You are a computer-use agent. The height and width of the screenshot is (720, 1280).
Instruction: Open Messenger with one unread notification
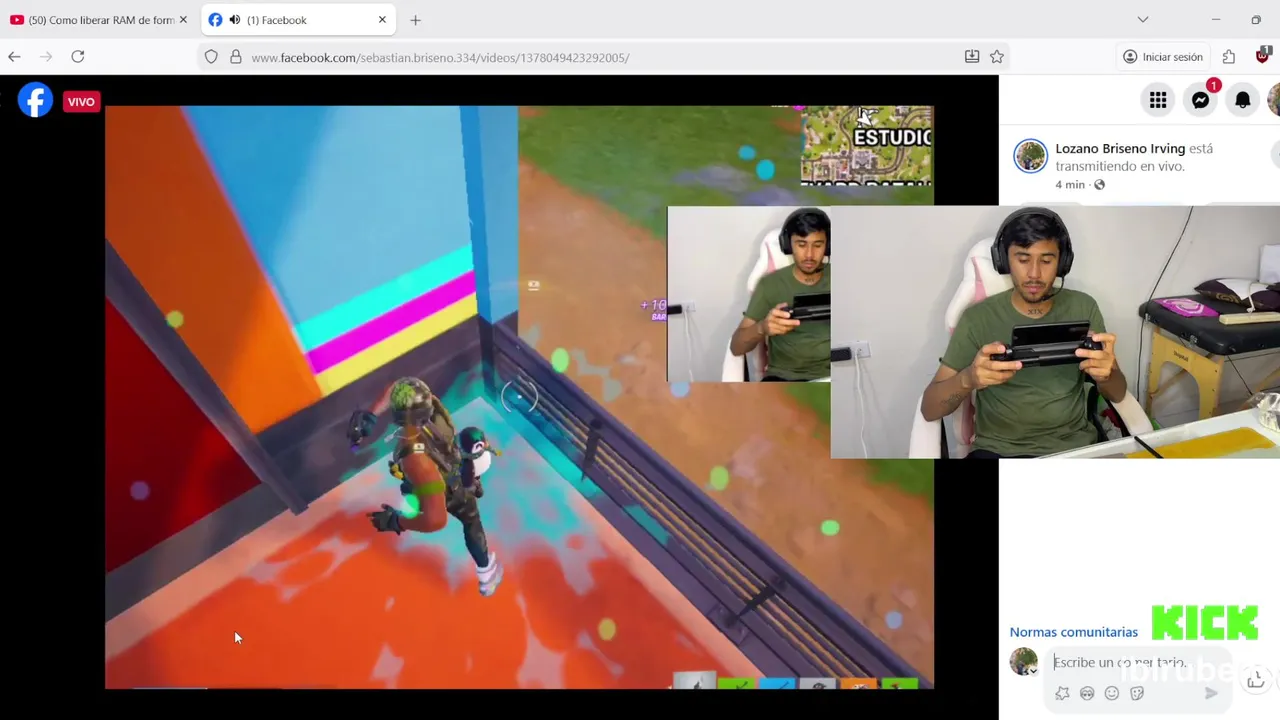[1200, 100]
